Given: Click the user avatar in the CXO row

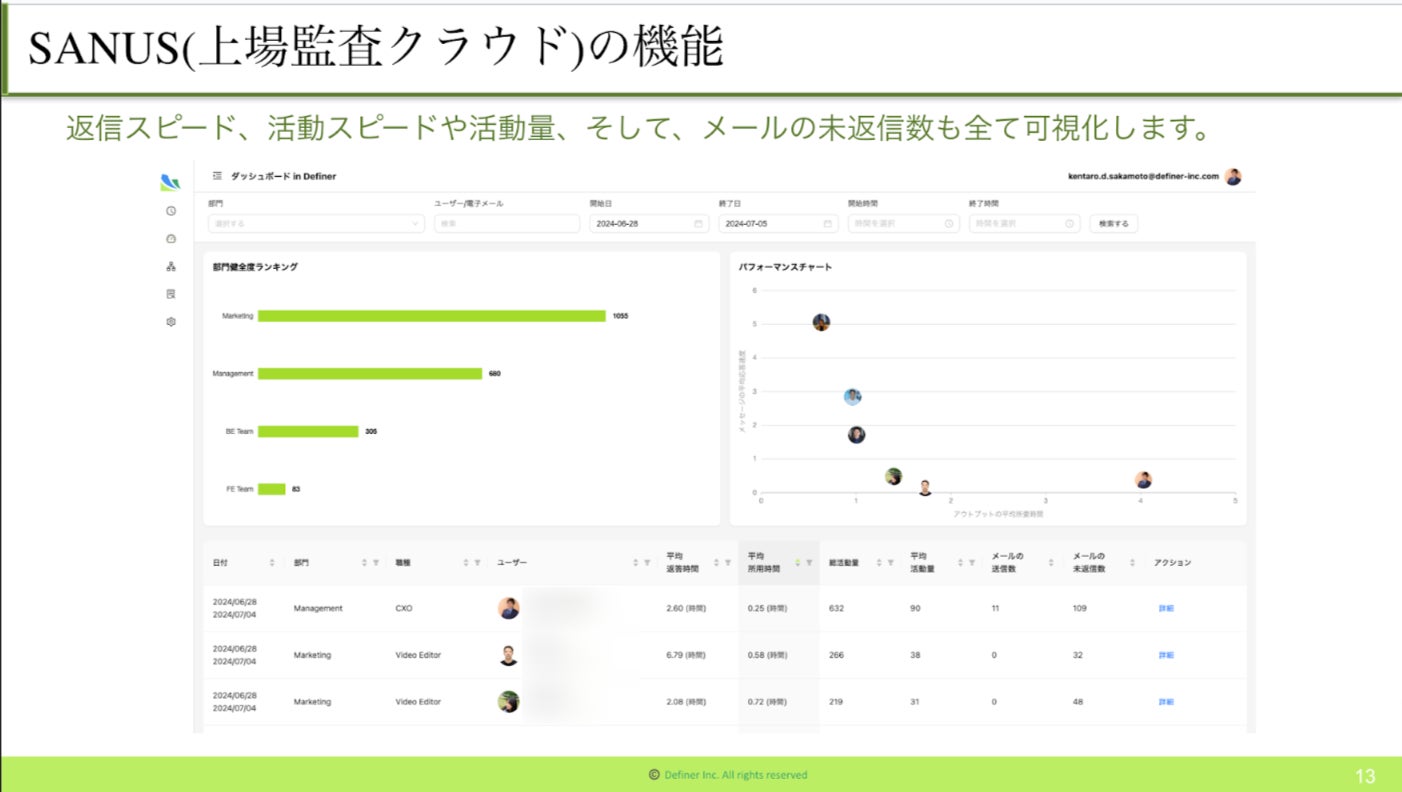Looking at the screenshot, I should (x=509, y=608).
